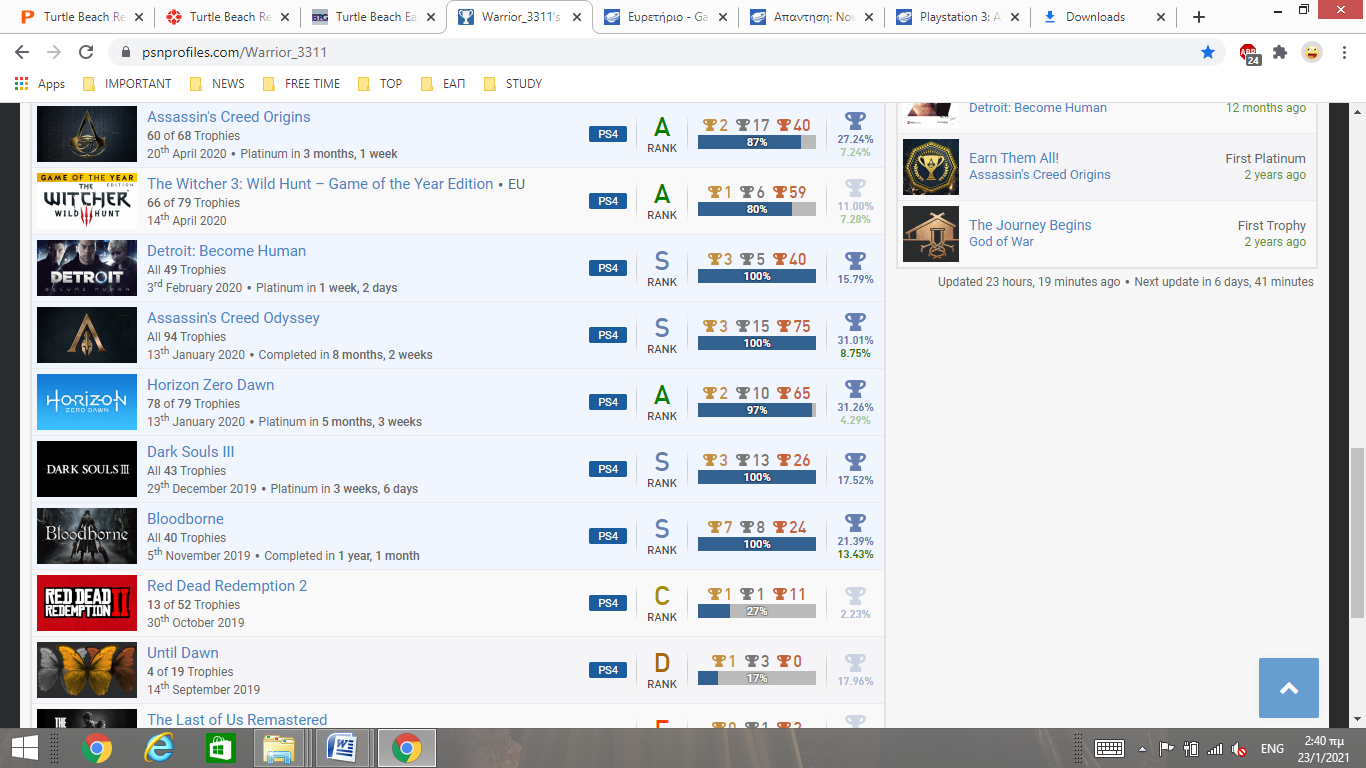Click the Assassin's Creed Odyssey 100% progress bar
The image size is (1366, 768).
(x=757, y=343)
